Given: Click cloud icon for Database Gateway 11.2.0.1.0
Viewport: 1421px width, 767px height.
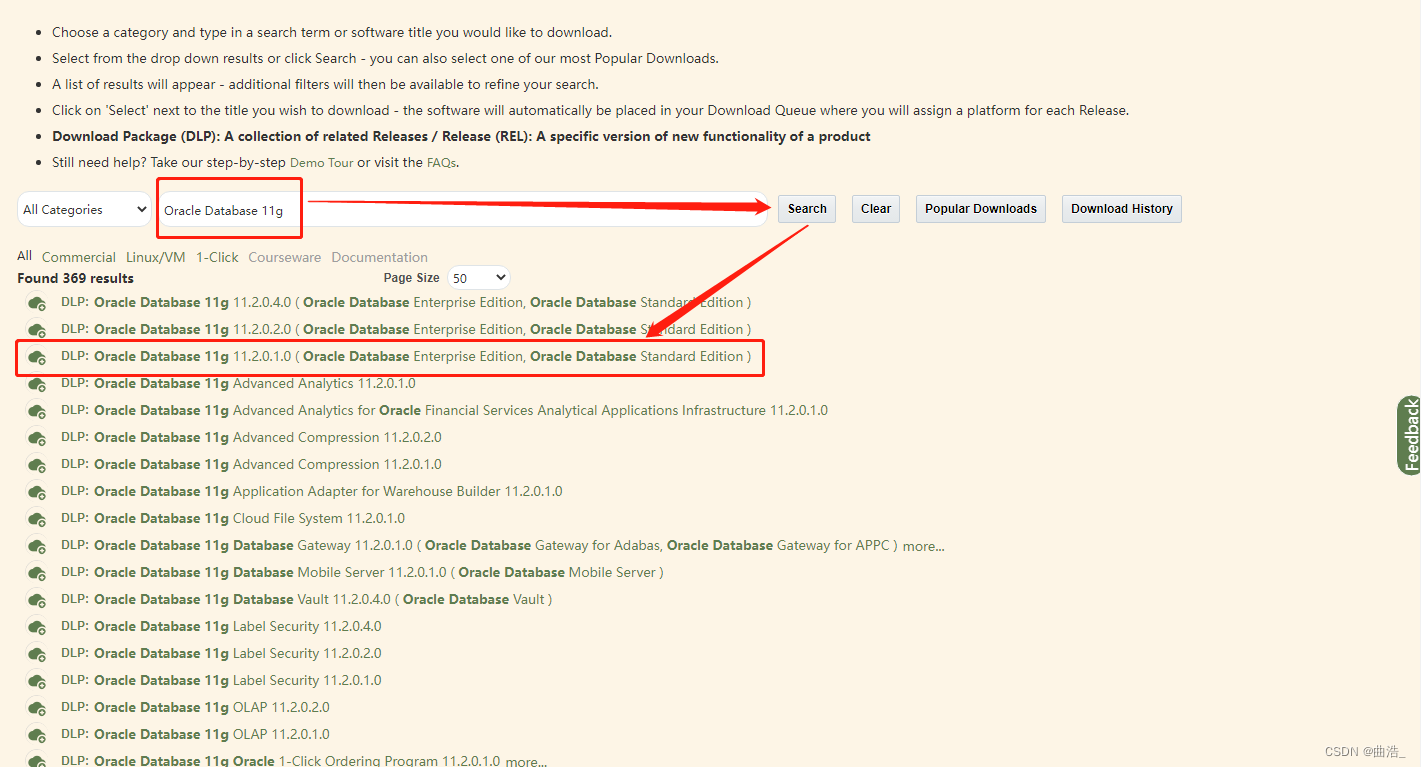Looking at the screenshot, I should 37,546.
